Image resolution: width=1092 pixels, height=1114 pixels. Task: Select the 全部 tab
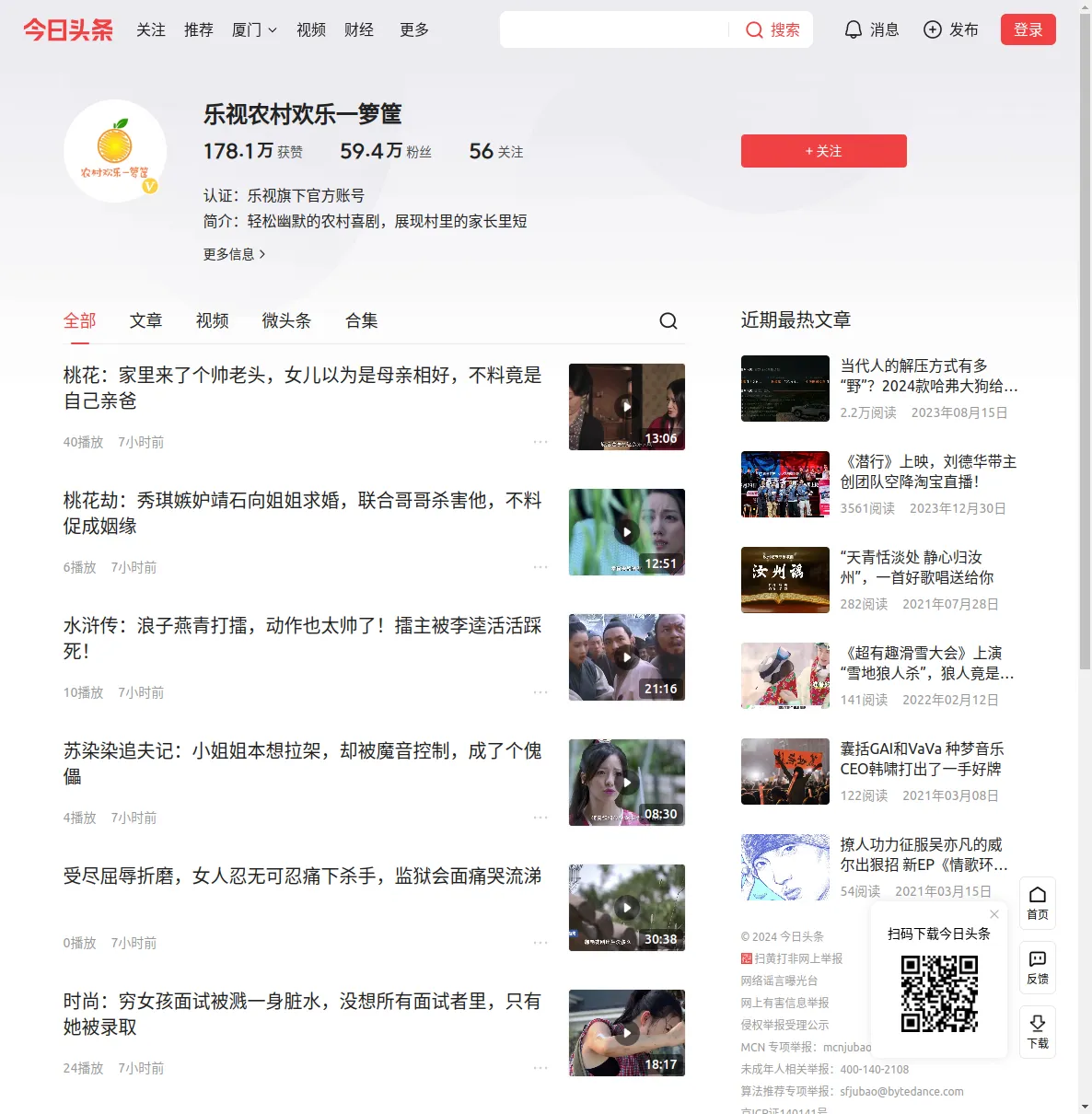[x=80, y=320]
